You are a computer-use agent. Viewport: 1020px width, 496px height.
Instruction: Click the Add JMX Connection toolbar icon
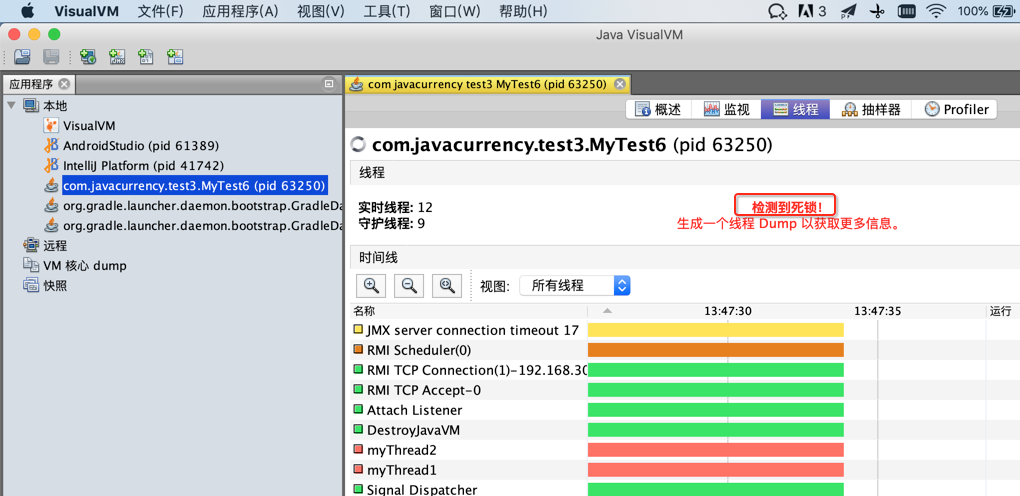(x=117, y=57)
